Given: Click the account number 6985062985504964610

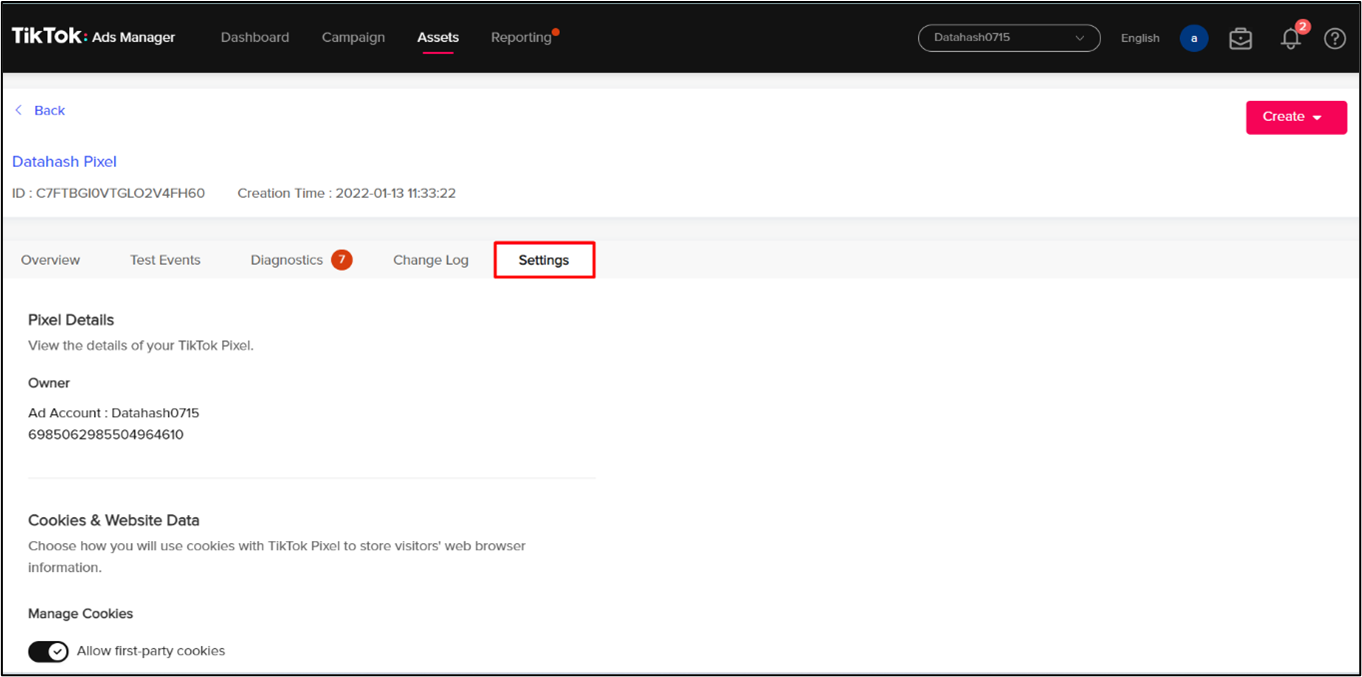Looking at the screenshot, I should click(106, 435).
